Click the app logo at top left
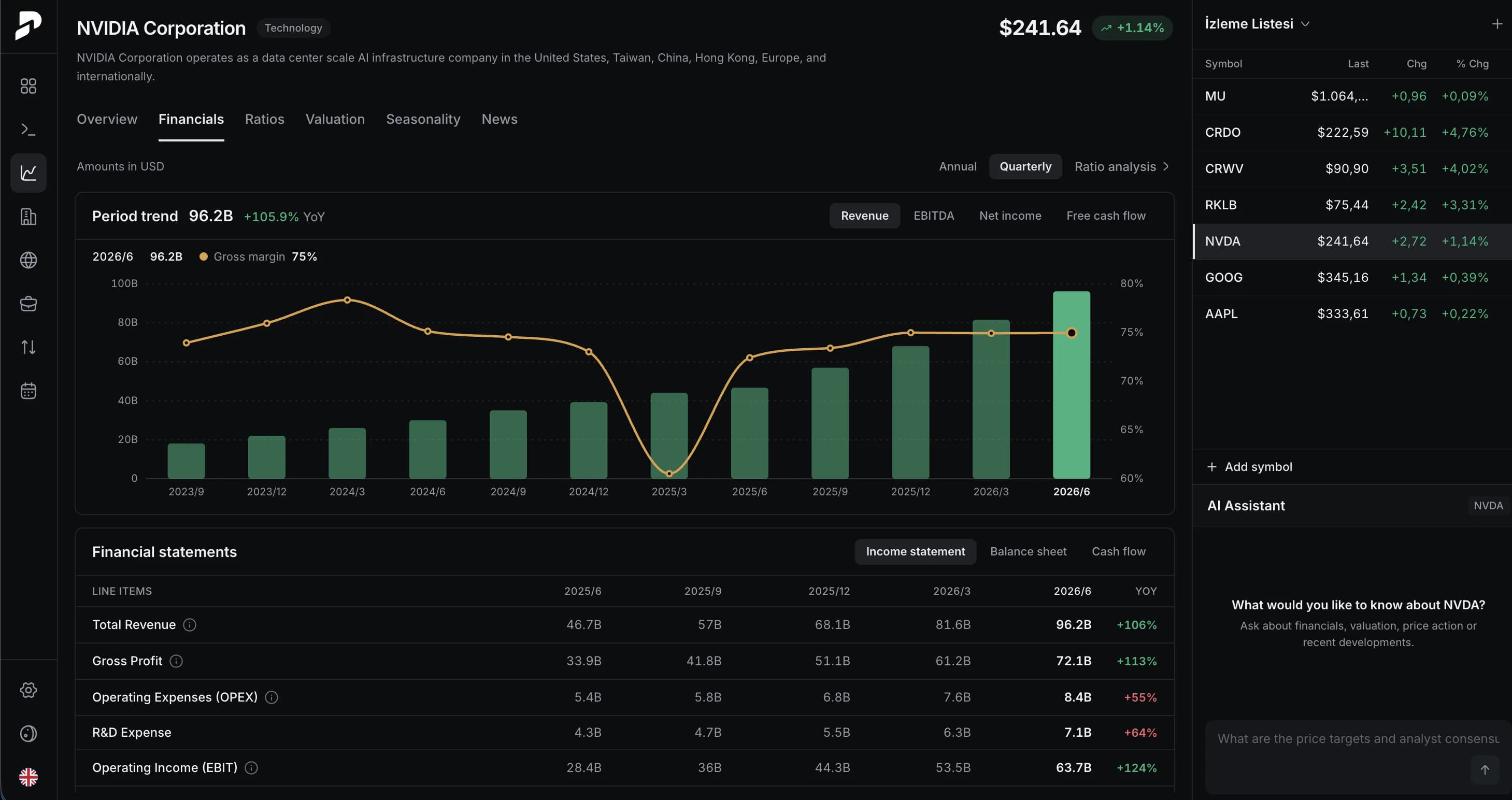Viewport: 1512px width, 800px height. [x=28, y=26]
